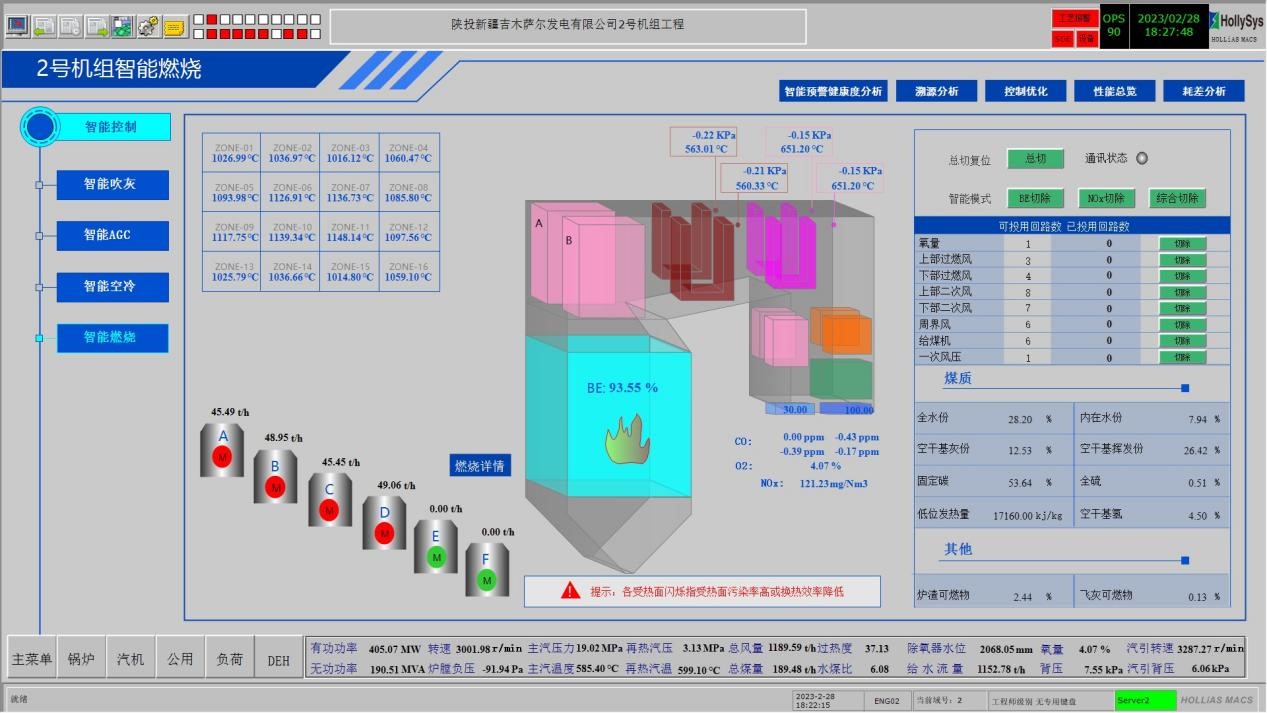
Task: Select coal mill E green motor icon
Action: click(x=435, y=555)
